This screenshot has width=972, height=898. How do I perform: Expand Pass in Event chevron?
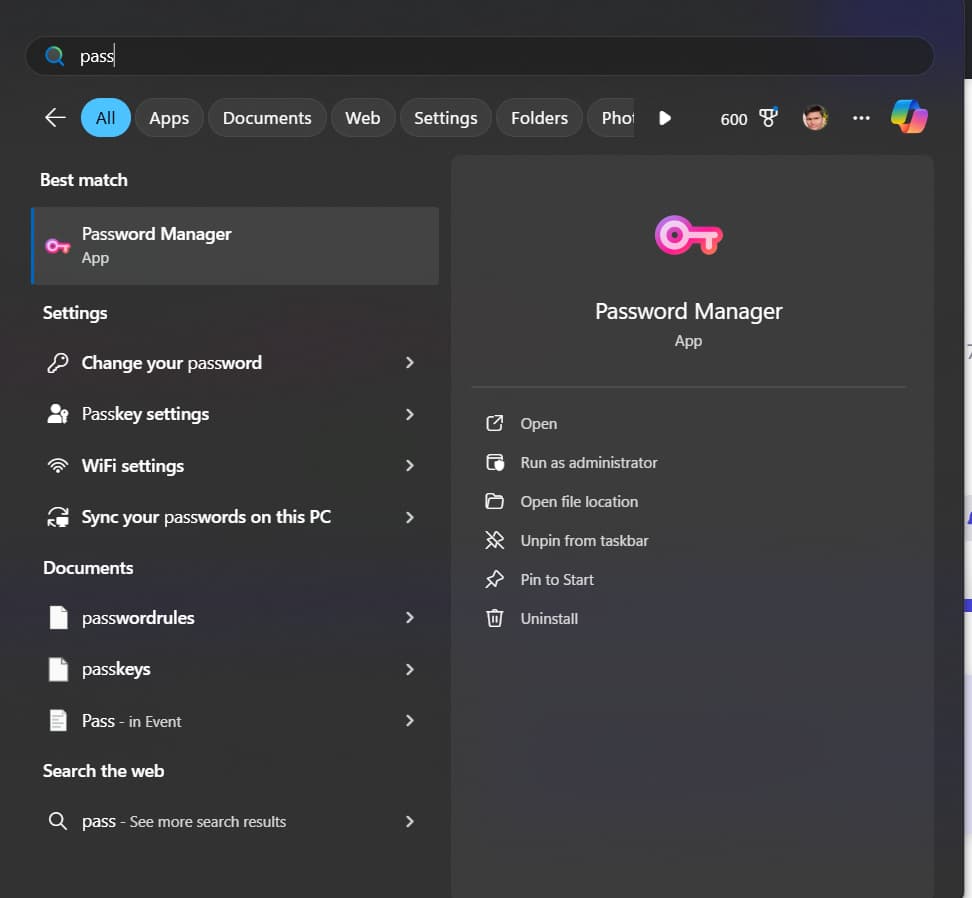410,720
